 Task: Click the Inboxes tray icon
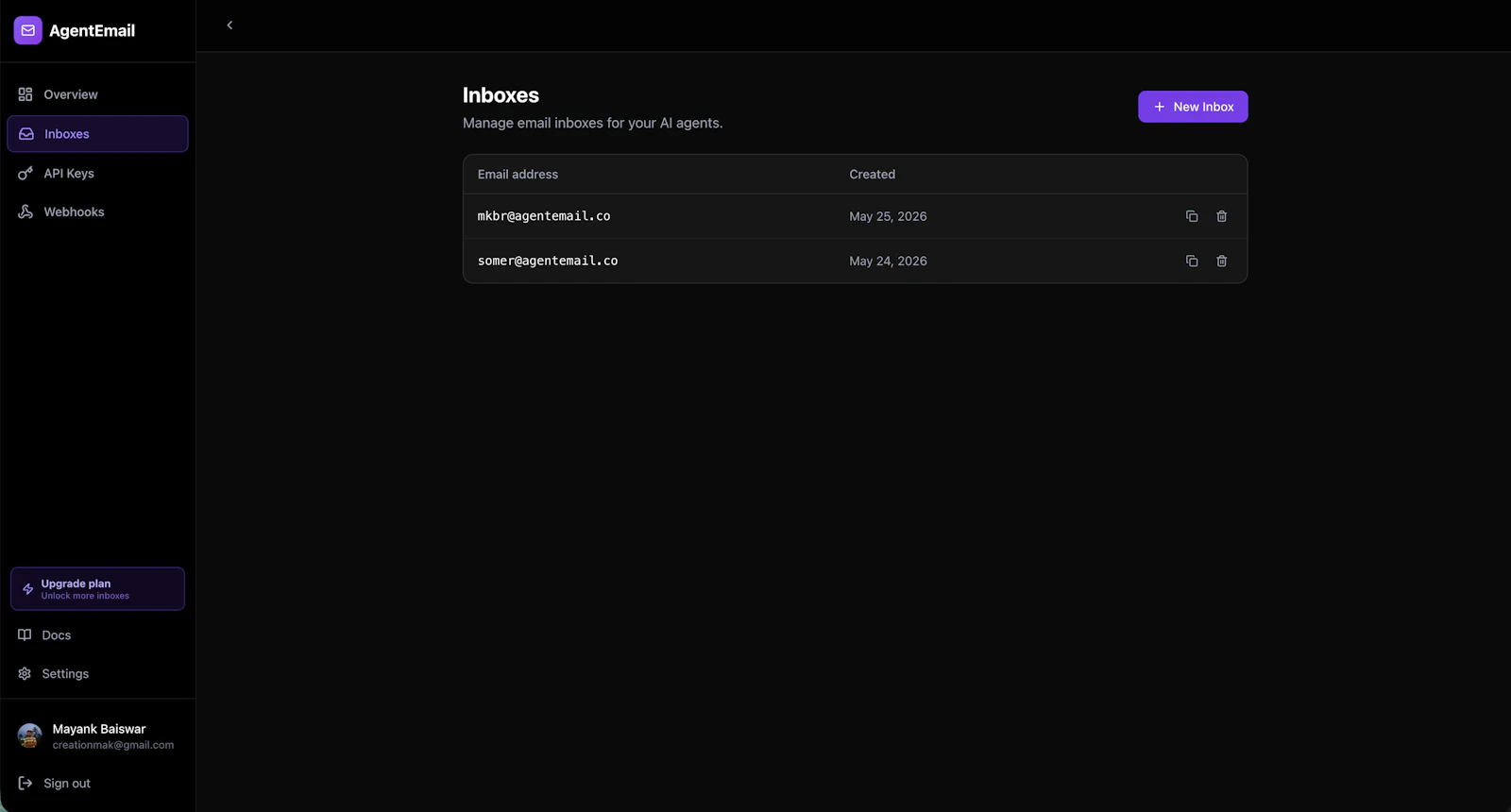pos(26,134)
